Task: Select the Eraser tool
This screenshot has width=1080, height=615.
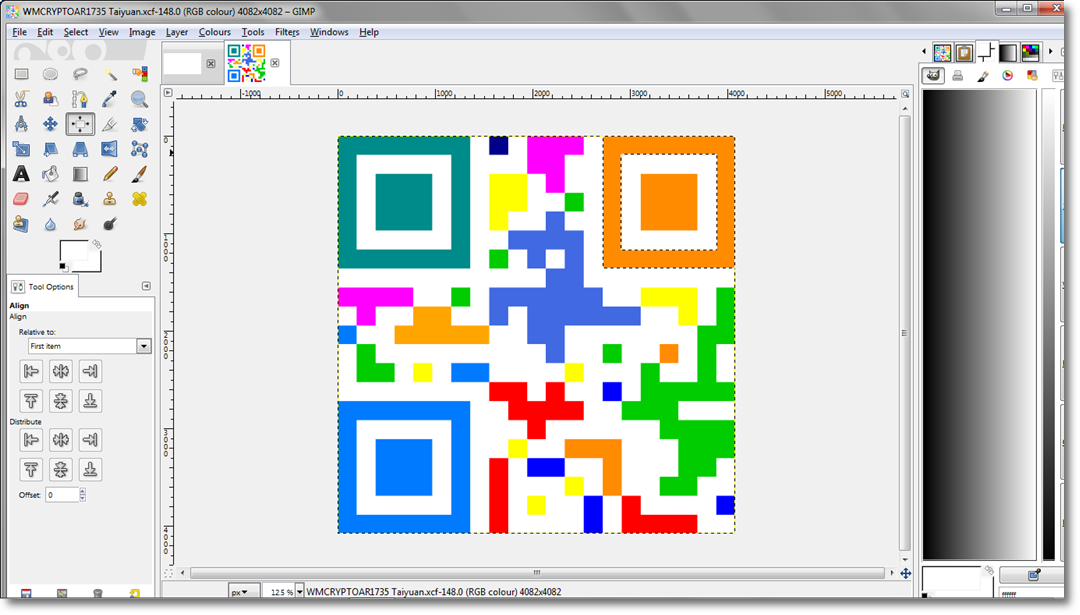Action: (x=21, y=199)
